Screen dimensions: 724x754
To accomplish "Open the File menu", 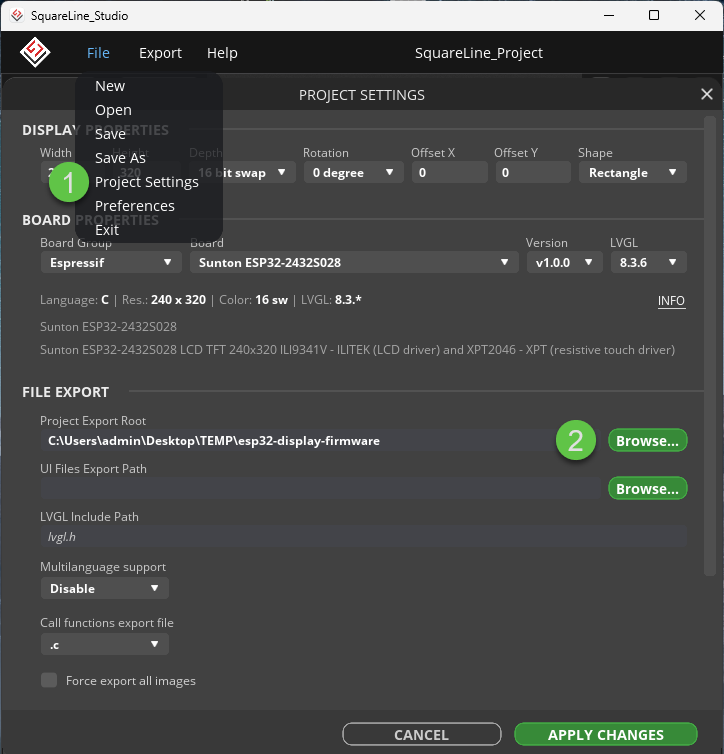I will click(98, 53).
